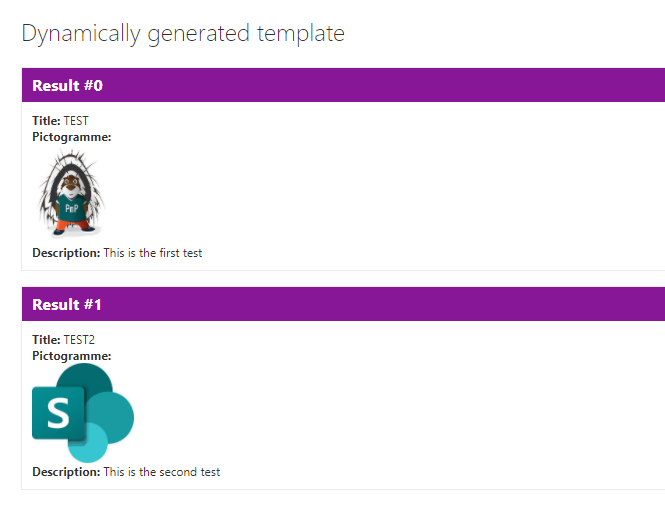Select the Result #0 purple header

click(x=343, y=85)
